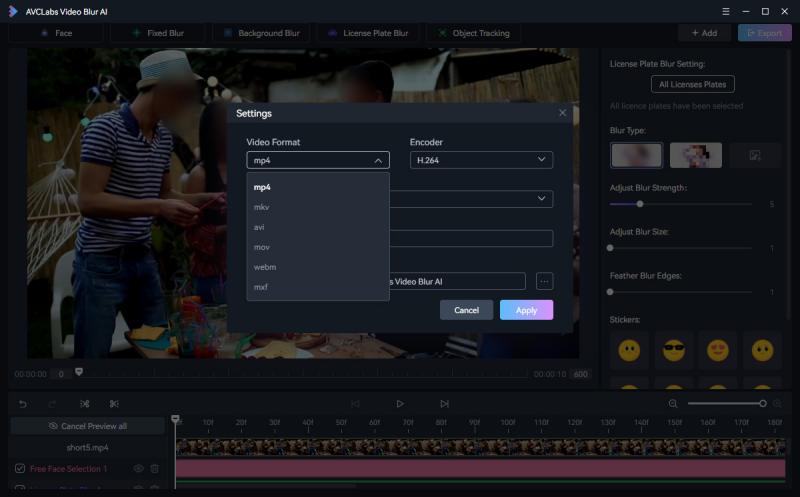Click Cancel in the Settings dialog
Image resolution: width=800 pixels, height=497 pixels.
pos(466,310)
